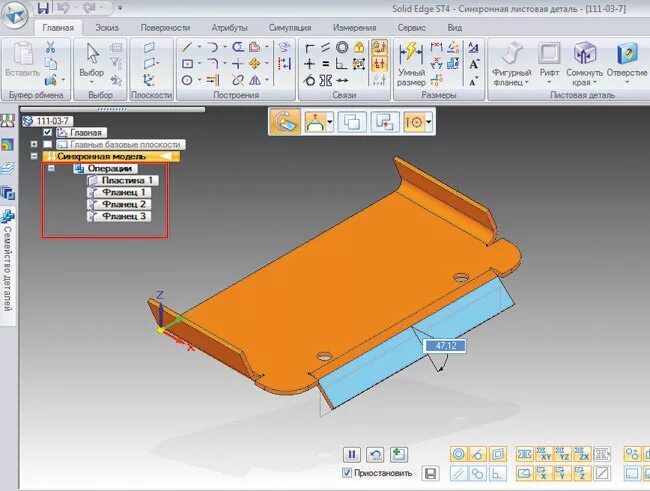Screen dimensions: 650x491
Task: Toggle the symmetric about YZ live rule
Action: 562,454
